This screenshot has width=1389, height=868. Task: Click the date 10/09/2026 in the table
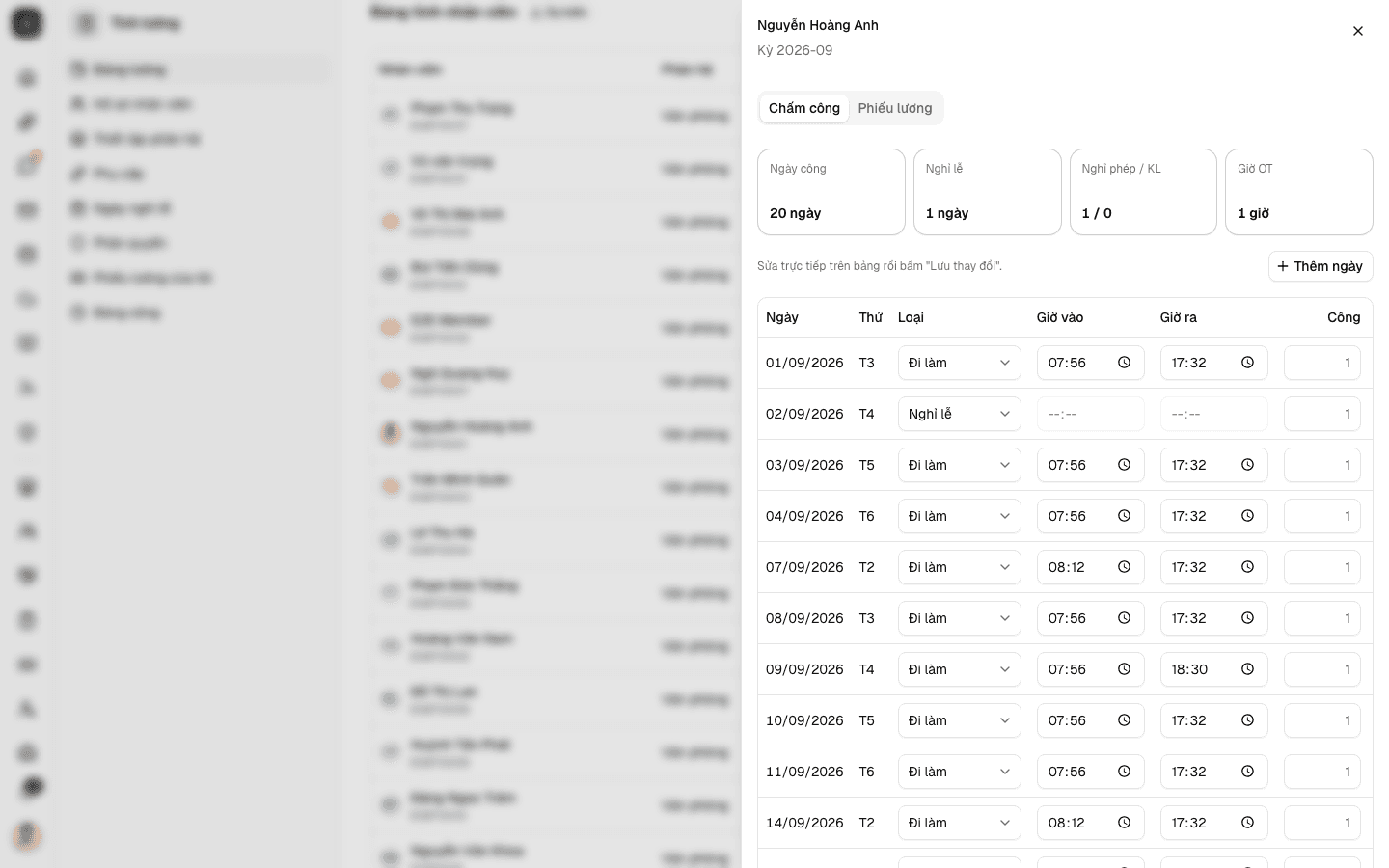coord(804,720)
